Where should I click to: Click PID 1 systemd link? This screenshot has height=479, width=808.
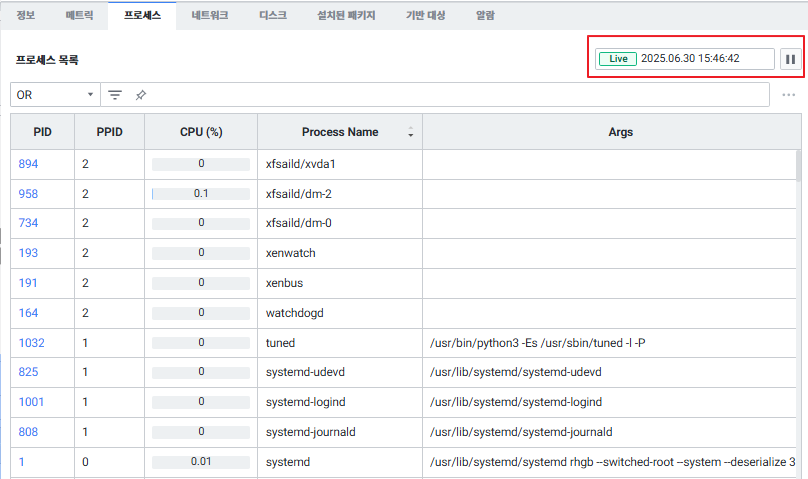coord(22,463)
